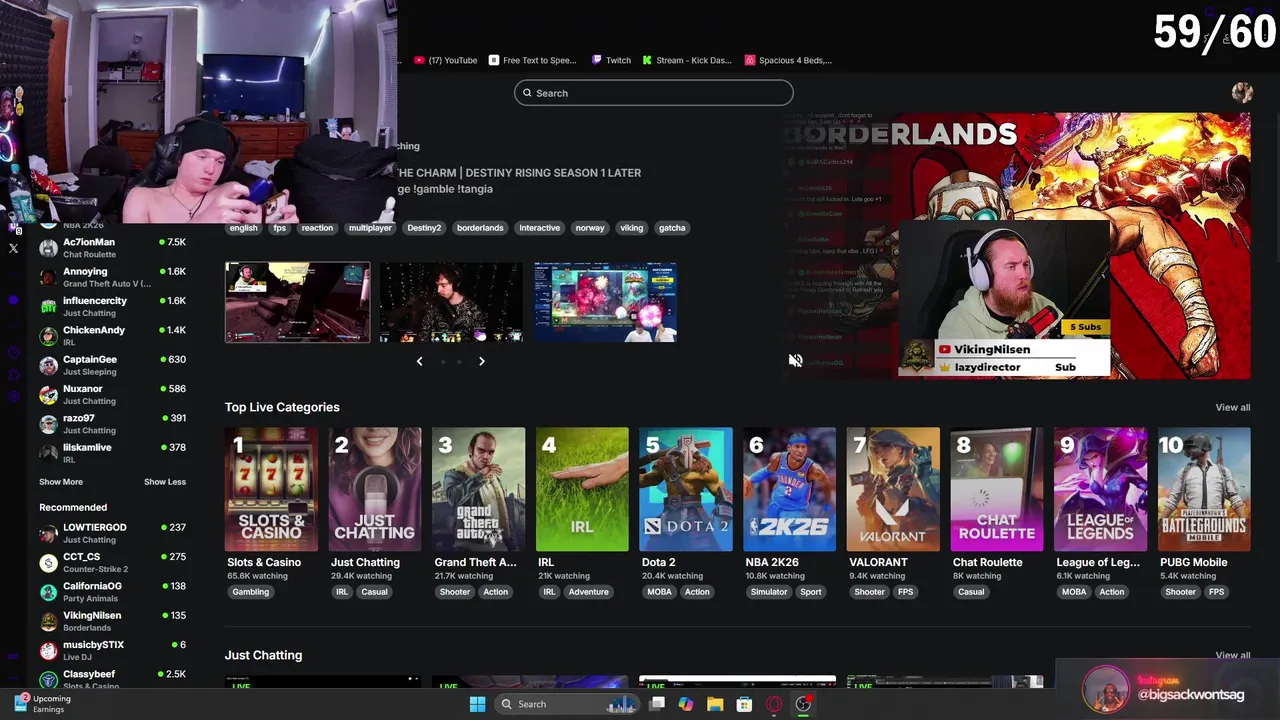Viewport: 1280px width, 720px height.
Task: Open the League of Legends category card
Action: click(1100, 490)
